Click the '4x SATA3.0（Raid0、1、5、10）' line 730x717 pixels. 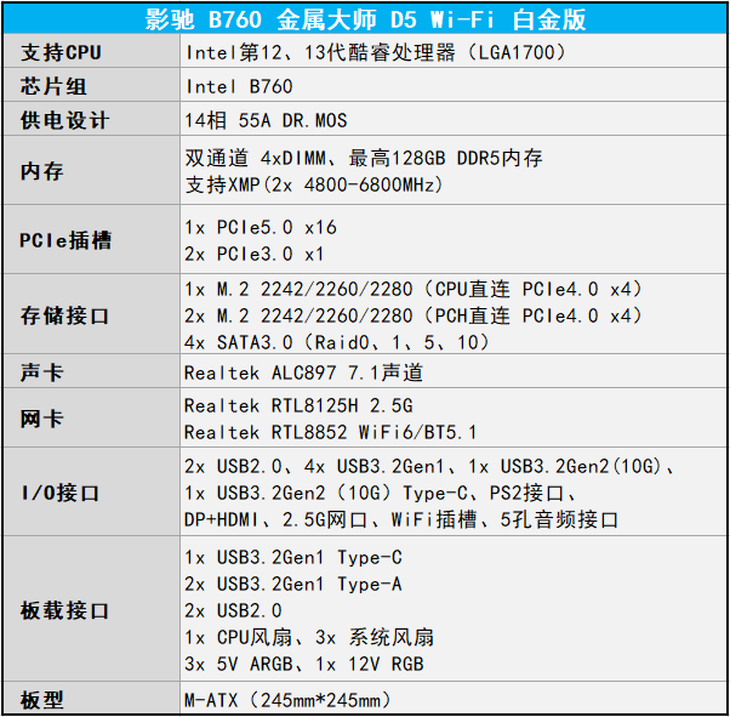point(338,343)
